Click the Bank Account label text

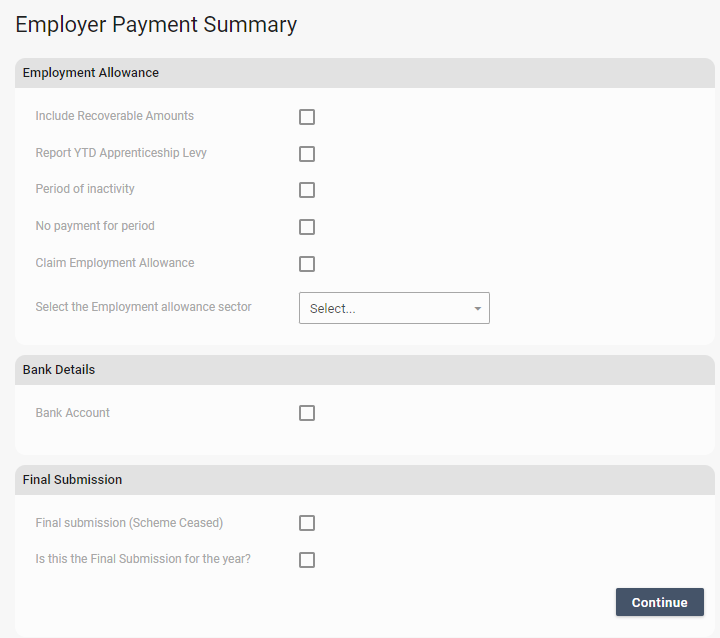point(72,412)
